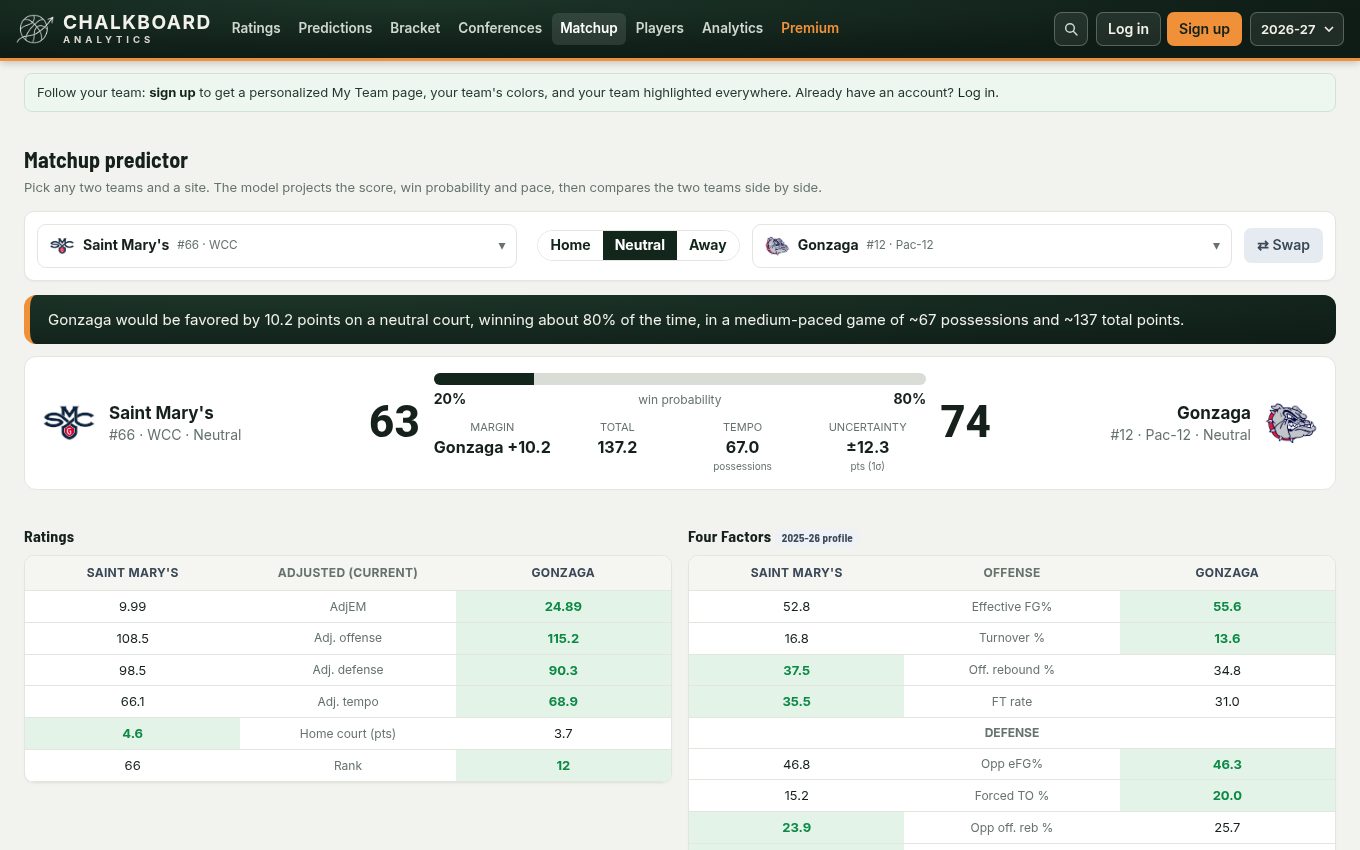
Task: Select the Home site option
Action: (x=570, y=245)
